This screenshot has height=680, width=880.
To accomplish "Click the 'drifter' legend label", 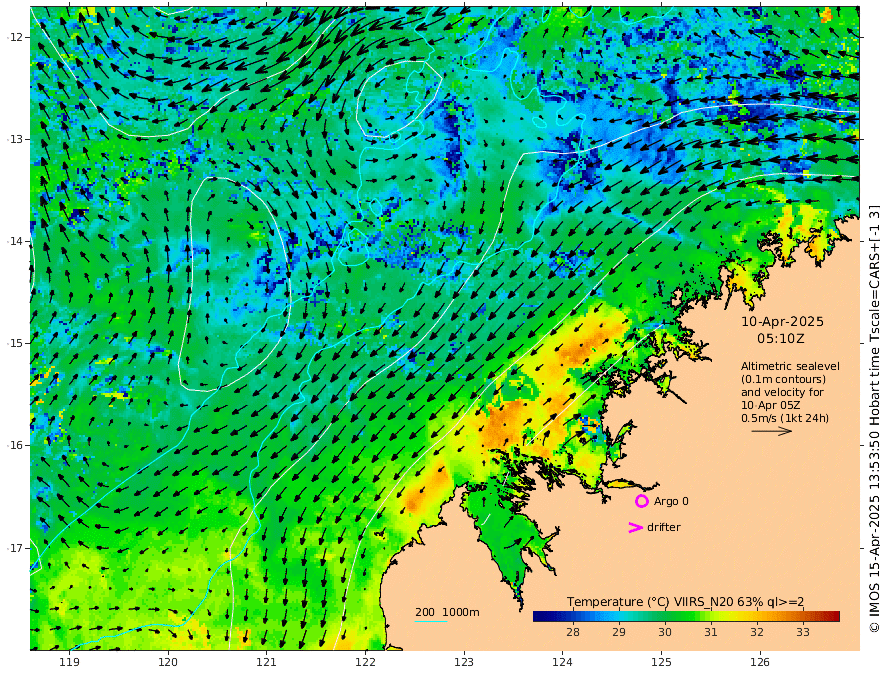I will tap(664, 527).
